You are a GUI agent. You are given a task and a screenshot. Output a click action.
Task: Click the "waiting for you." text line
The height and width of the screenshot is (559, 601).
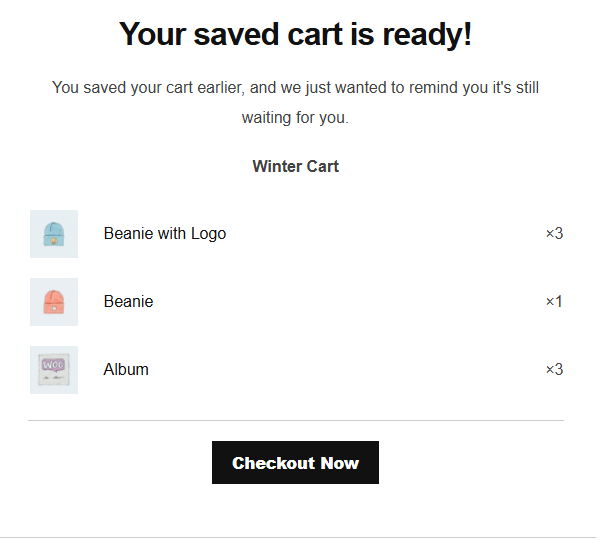[295, 118]
